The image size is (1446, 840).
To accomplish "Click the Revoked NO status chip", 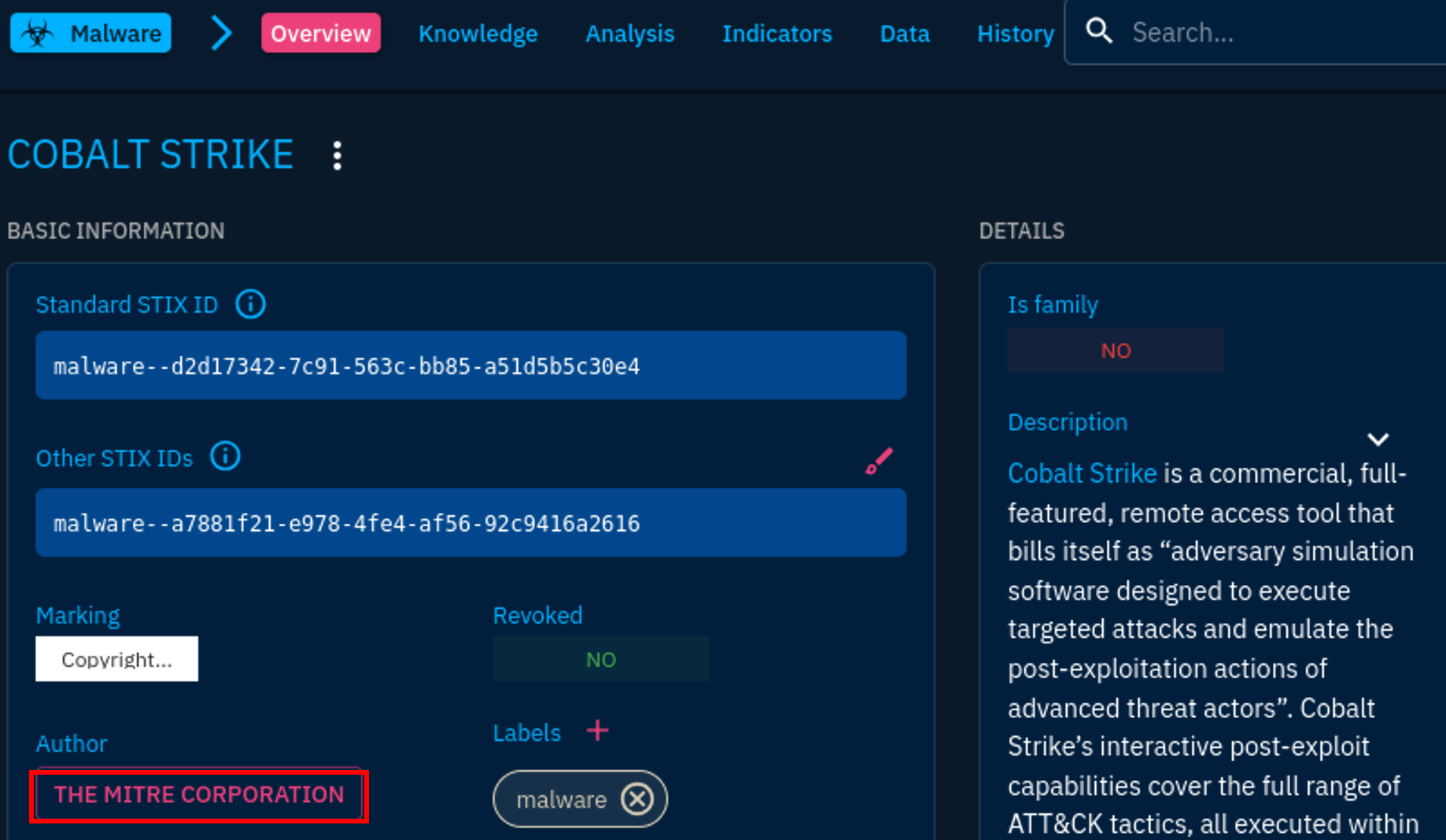I will (x=601, y=659).
